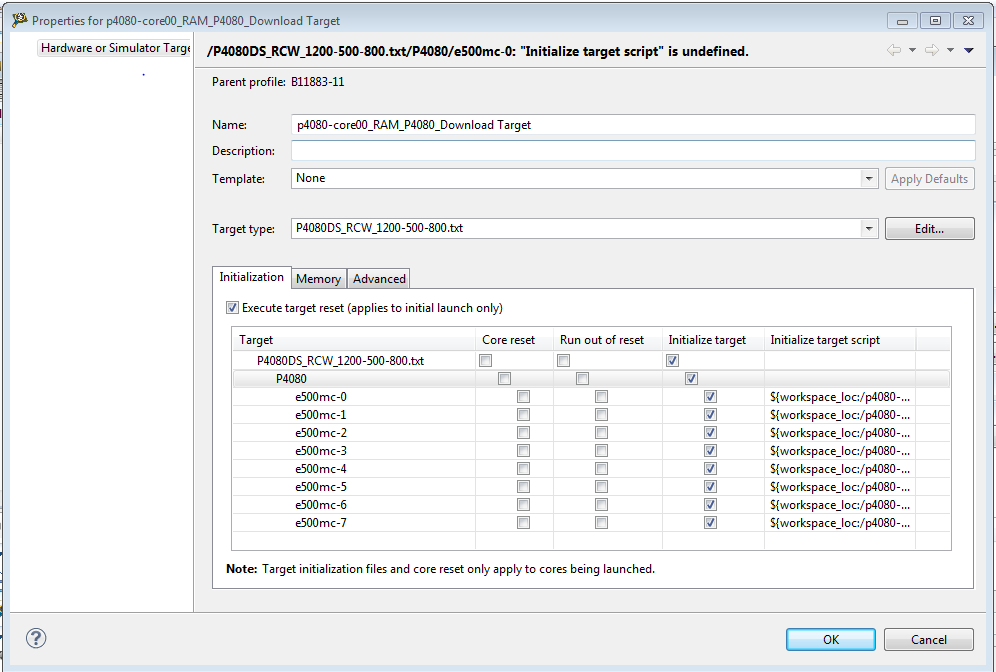This screenshot has height=672, width=996.
Task: Toggle Run out of reset for e500mc-1
Action: (602, 415)
